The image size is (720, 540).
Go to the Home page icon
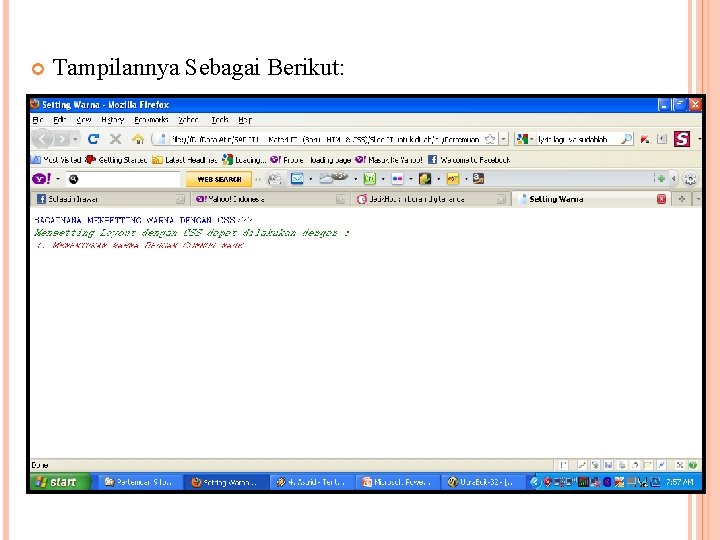pyautogui.click(x=138, y=139)
